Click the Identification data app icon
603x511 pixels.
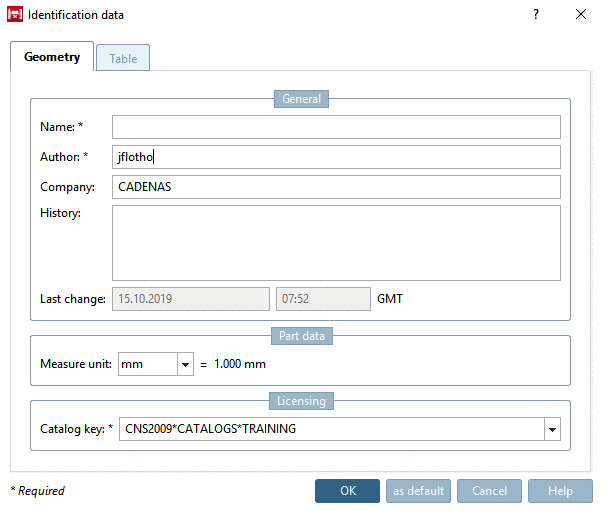tap(15, 15)
